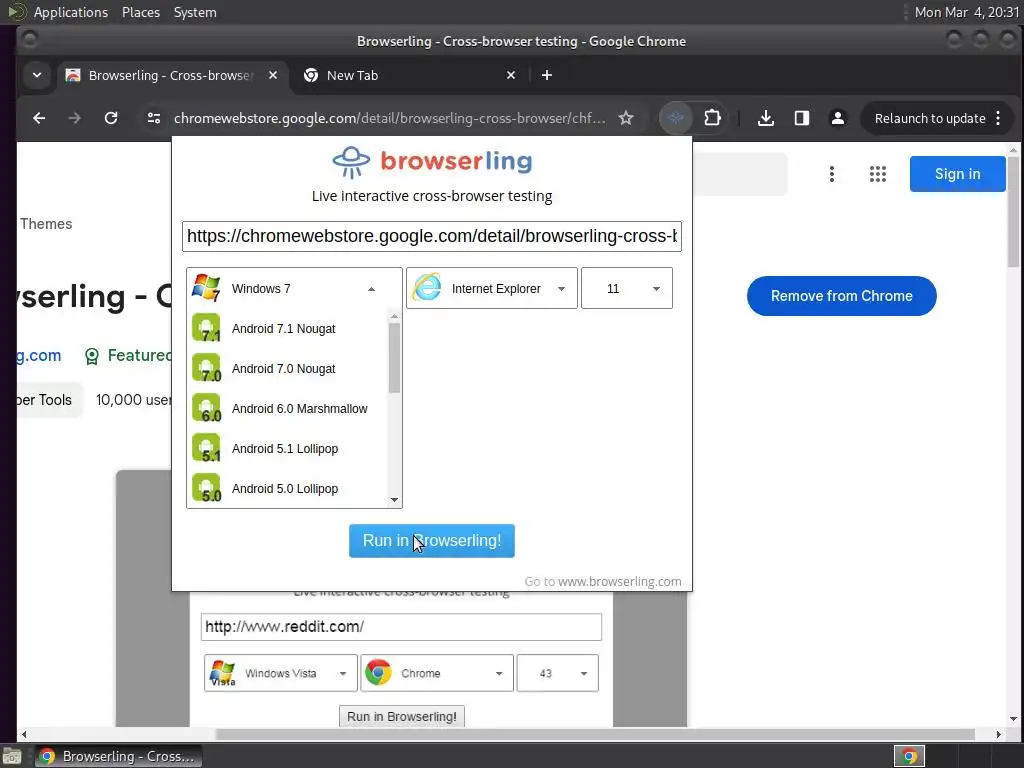Click the Featured badge
Screen dimensions: 1024x768
coord(128,355)
